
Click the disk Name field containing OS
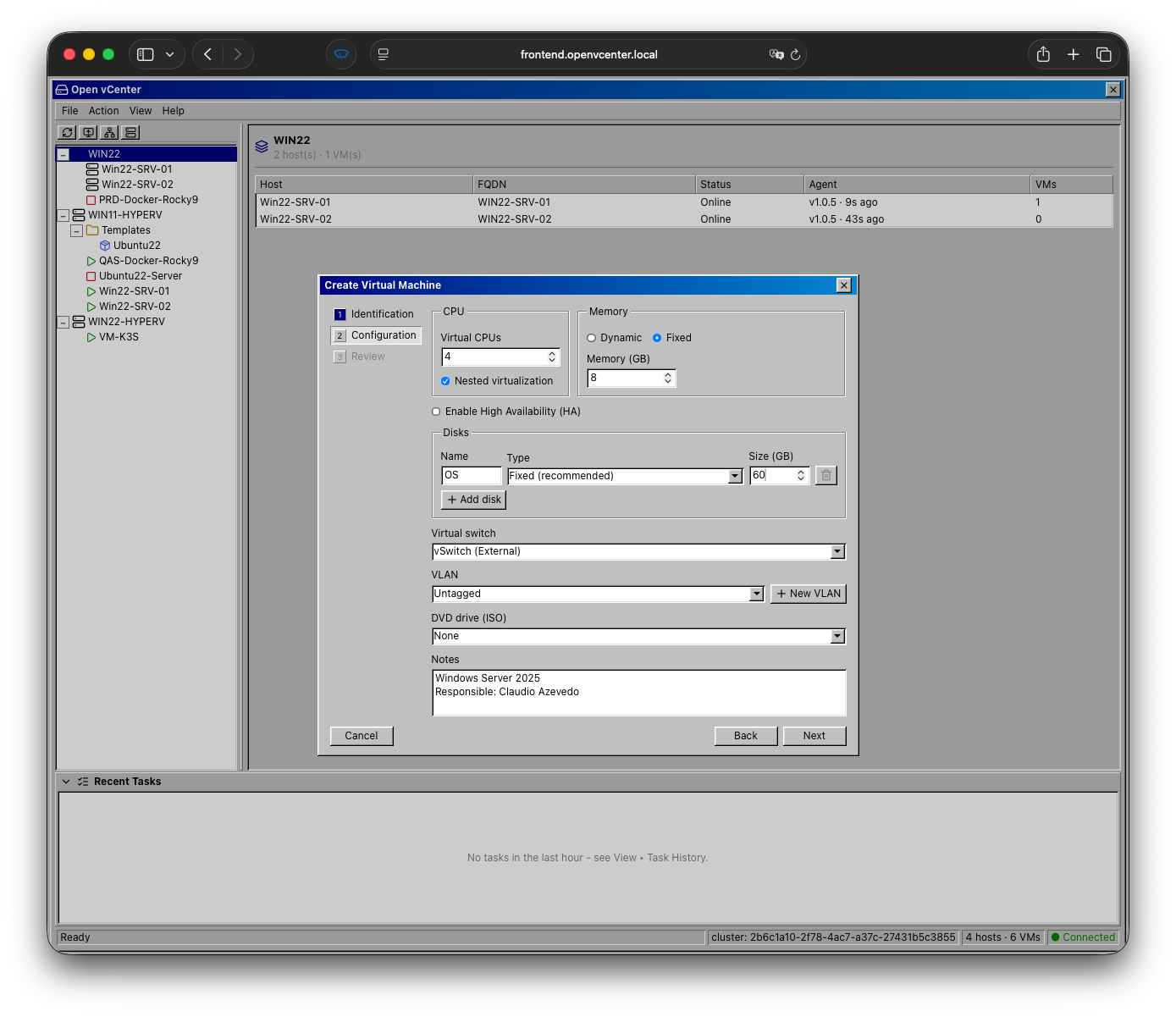coord(472,476)
